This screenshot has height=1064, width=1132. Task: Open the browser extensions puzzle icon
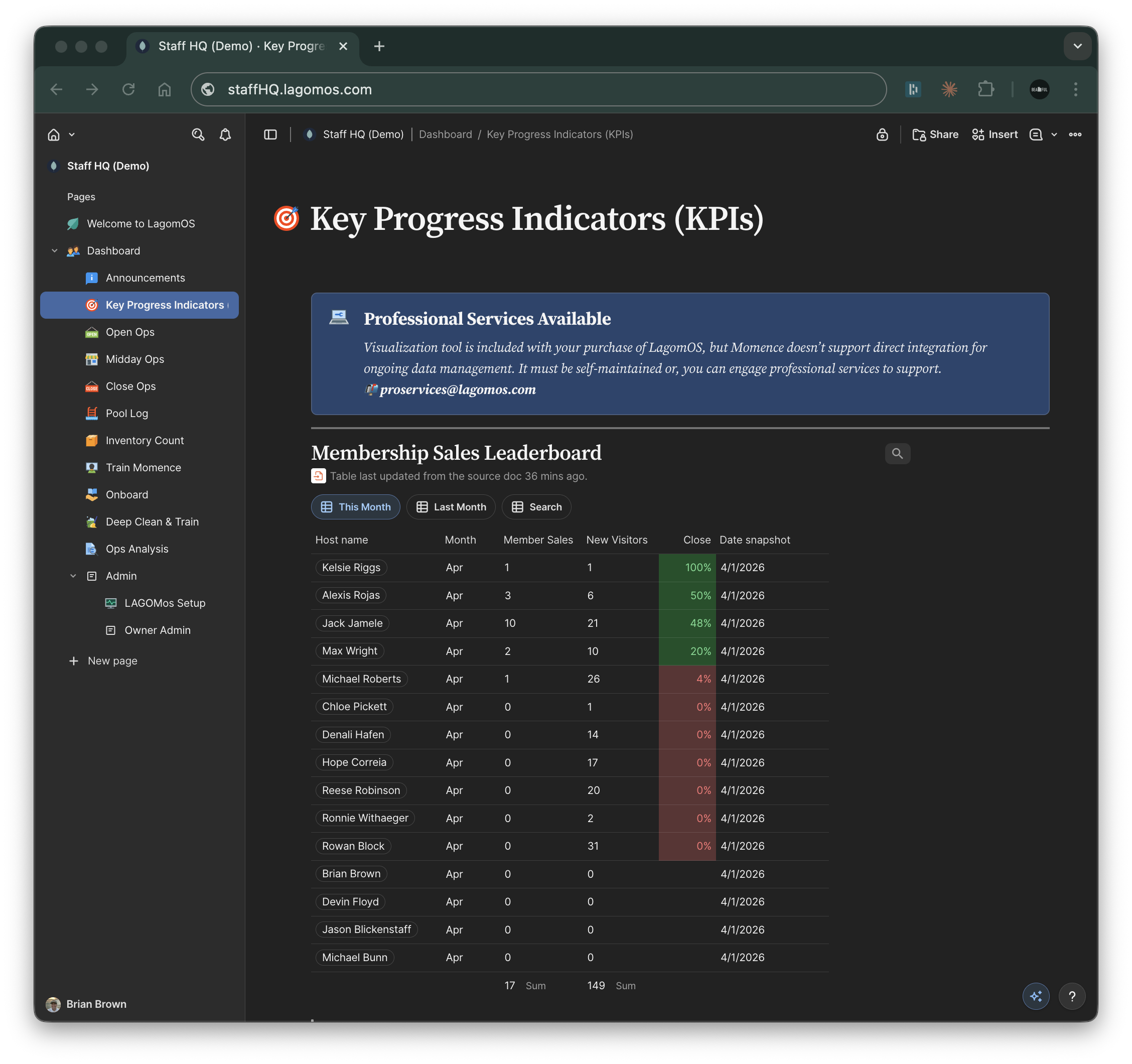[x=985, y=89]
